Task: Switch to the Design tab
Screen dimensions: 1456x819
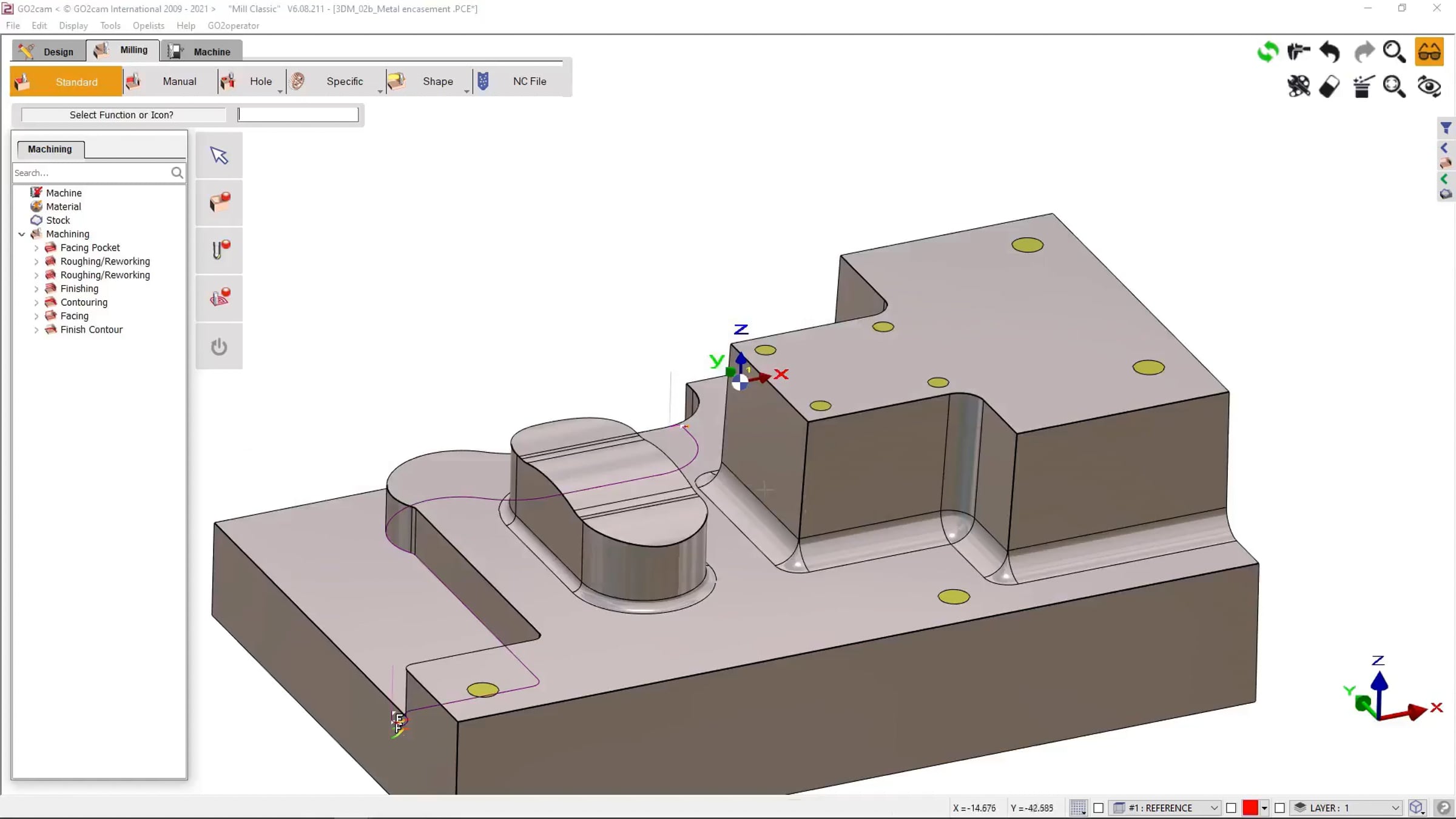Action: pos(48,52)
